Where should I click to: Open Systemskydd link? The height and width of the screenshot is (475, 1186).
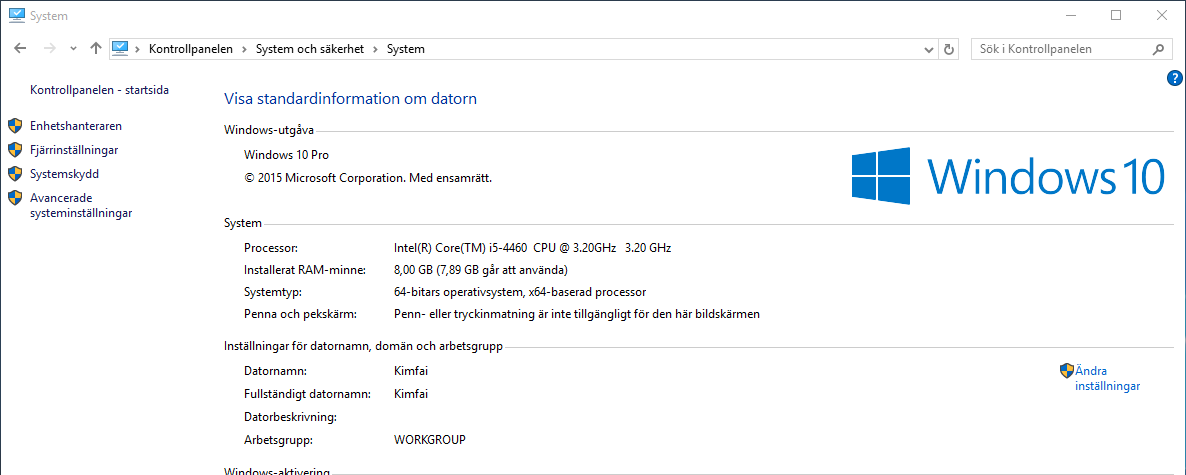pos(64,174)
